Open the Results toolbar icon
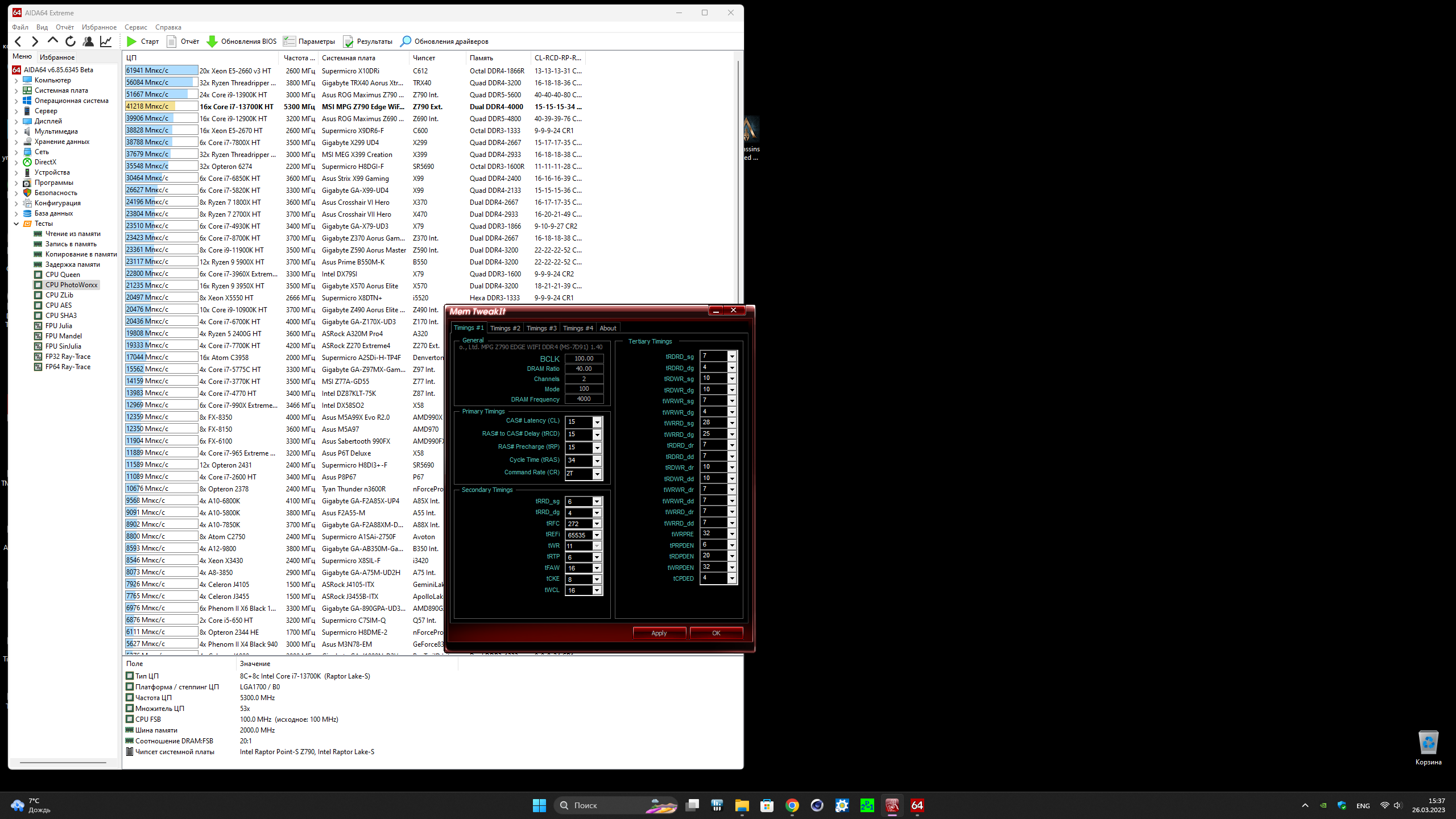Viewport: 1456px width, 819px height. coord(348,42)
